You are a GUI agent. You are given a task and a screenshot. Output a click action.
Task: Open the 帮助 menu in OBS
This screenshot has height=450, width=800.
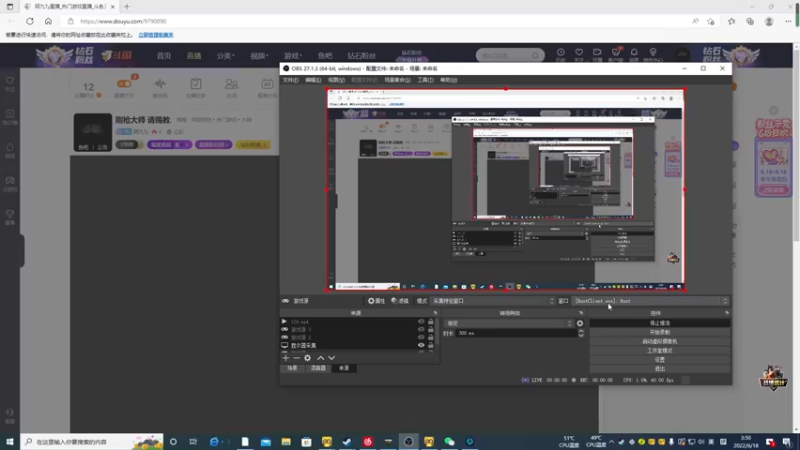click(448, 80)
